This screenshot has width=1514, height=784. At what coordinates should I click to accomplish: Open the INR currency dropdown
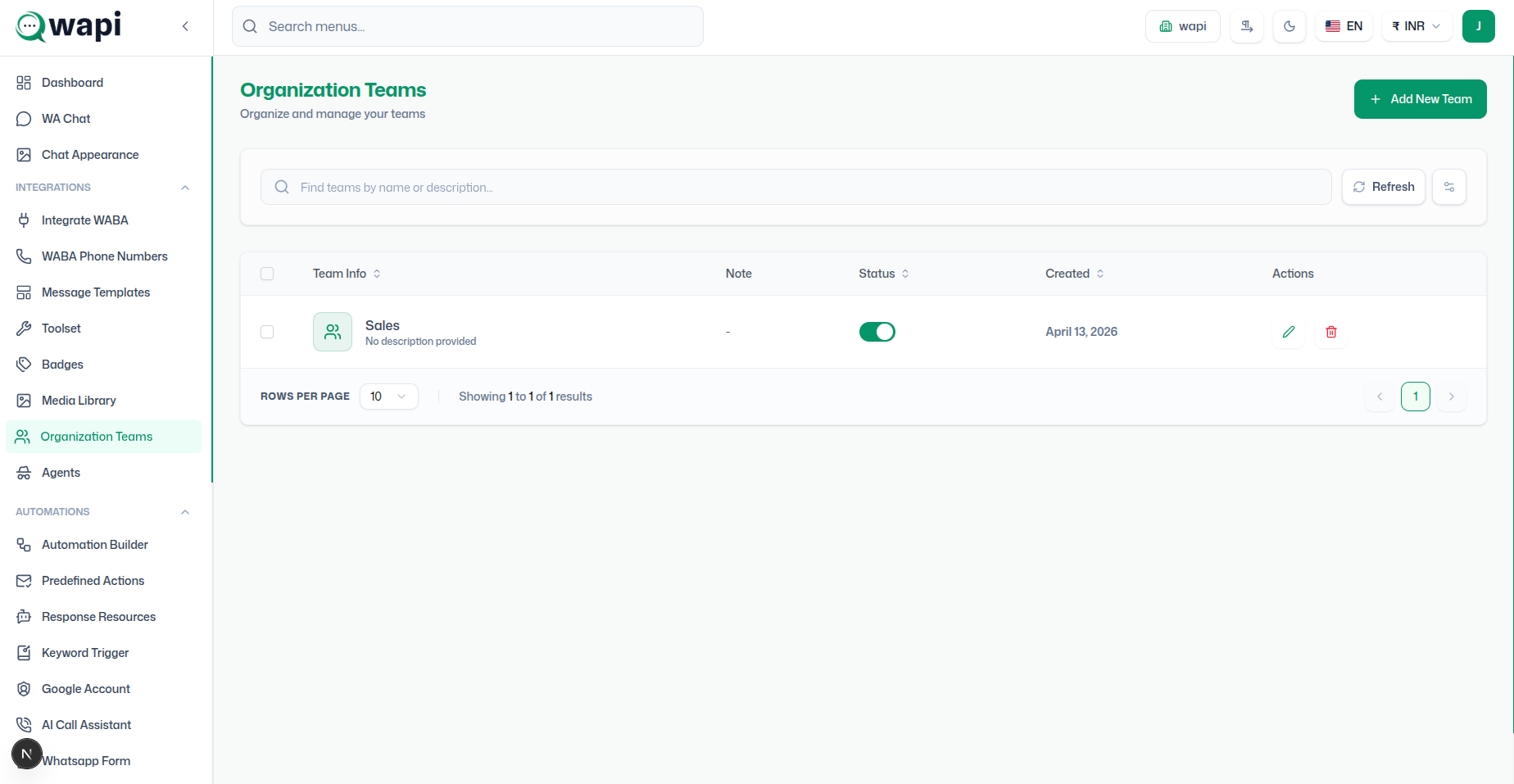[x=1417, y=26]
